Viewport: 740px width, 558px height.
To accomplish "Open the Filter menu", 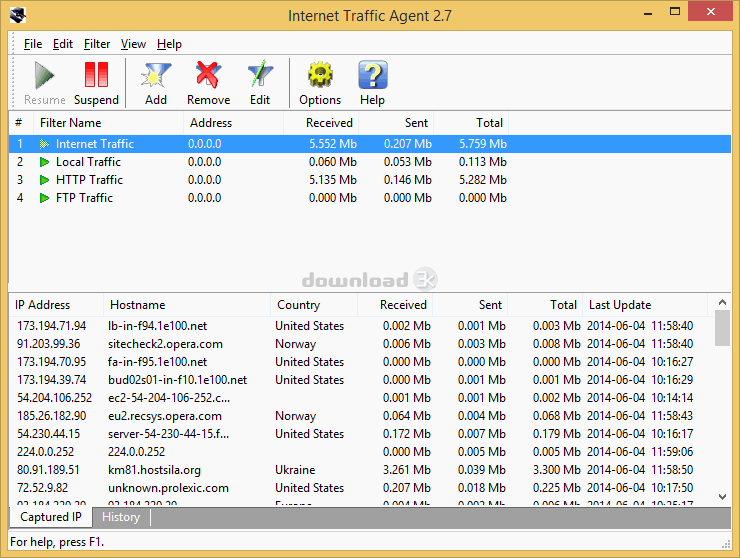I will tap(97, 44).
